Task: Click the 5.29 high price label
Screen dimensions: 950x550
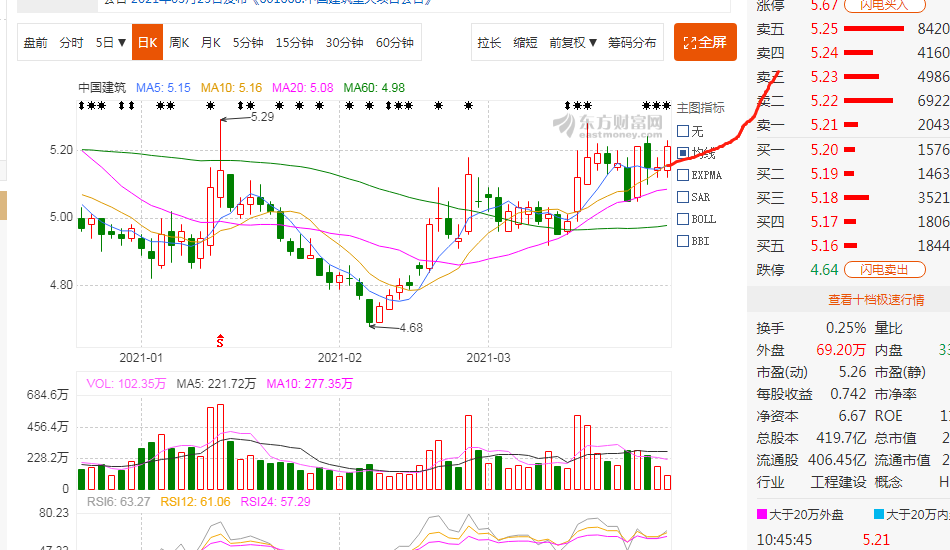Action: [x=262, y=117]
